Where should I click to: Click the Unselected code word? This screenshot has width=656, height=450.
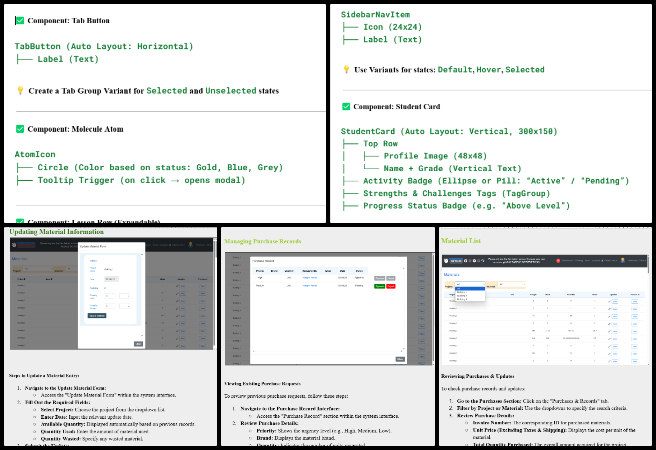tap(231, 90)
